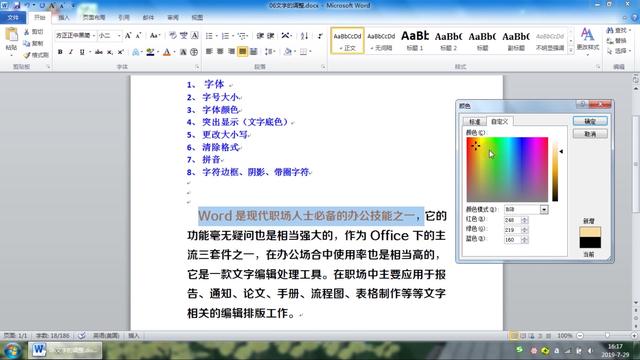The height and width of the screenshot is (360, 640).
Task: Expand the styles gallery more arrow
Action: (x=571, y=50)
